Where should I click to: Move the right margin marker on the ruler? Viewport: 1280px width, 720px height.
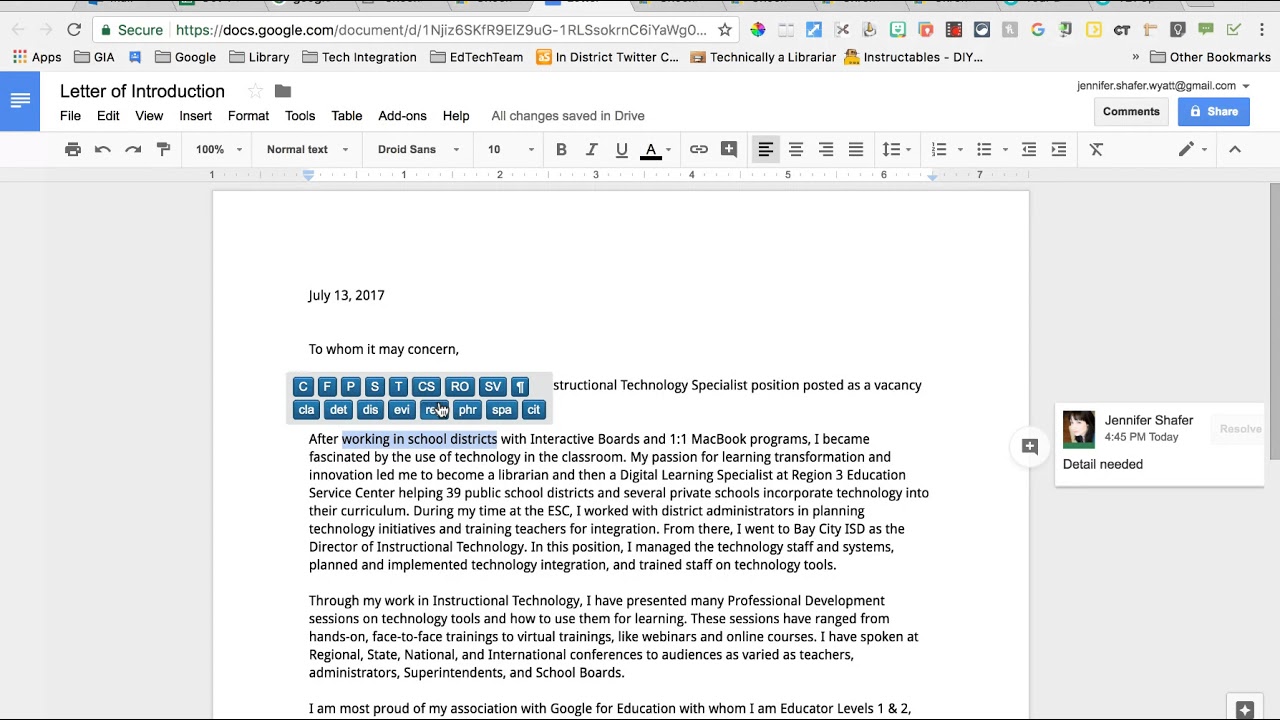(932, 176)
